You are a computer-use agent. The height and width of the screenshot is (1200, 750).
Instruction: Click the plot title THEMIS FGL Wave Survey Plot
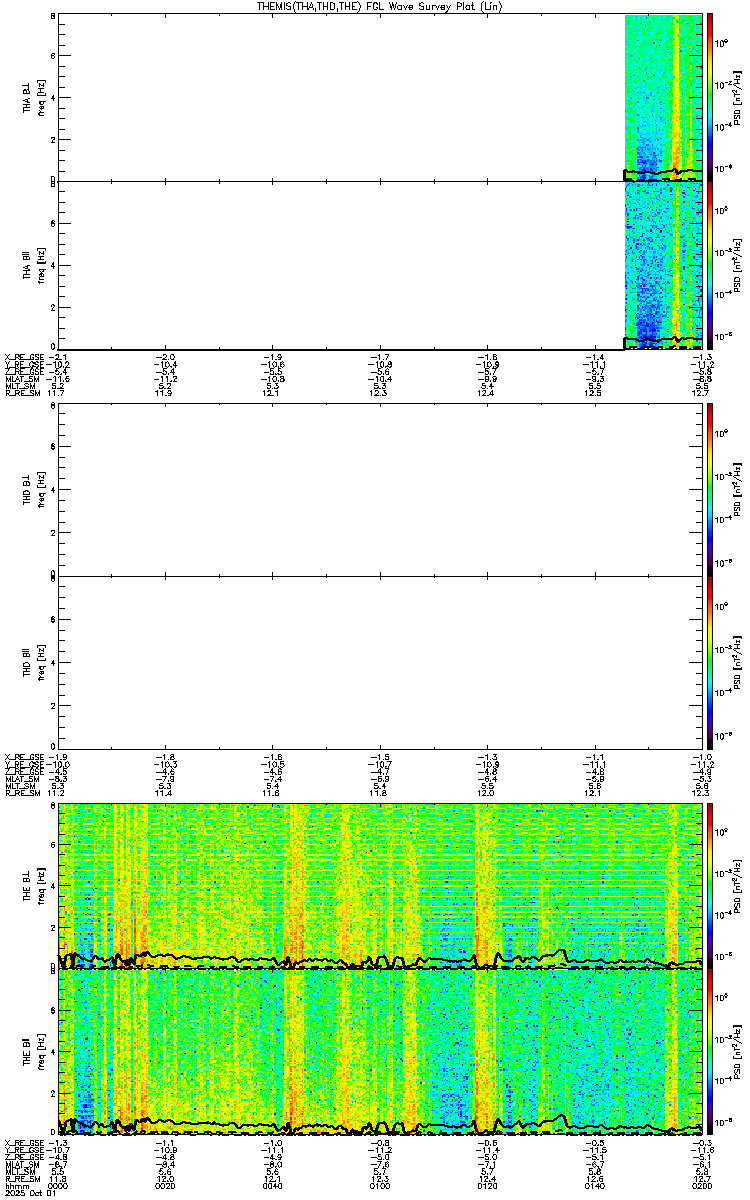pos(382,6)
